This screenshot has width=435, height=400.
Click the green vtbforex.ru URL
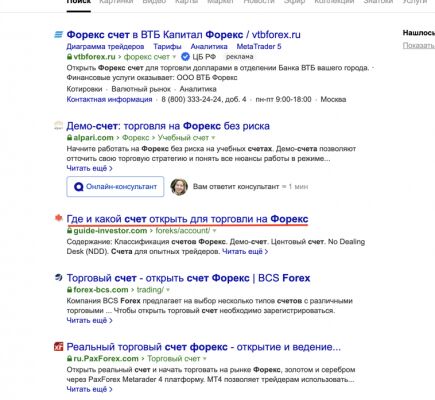point(94,57)
